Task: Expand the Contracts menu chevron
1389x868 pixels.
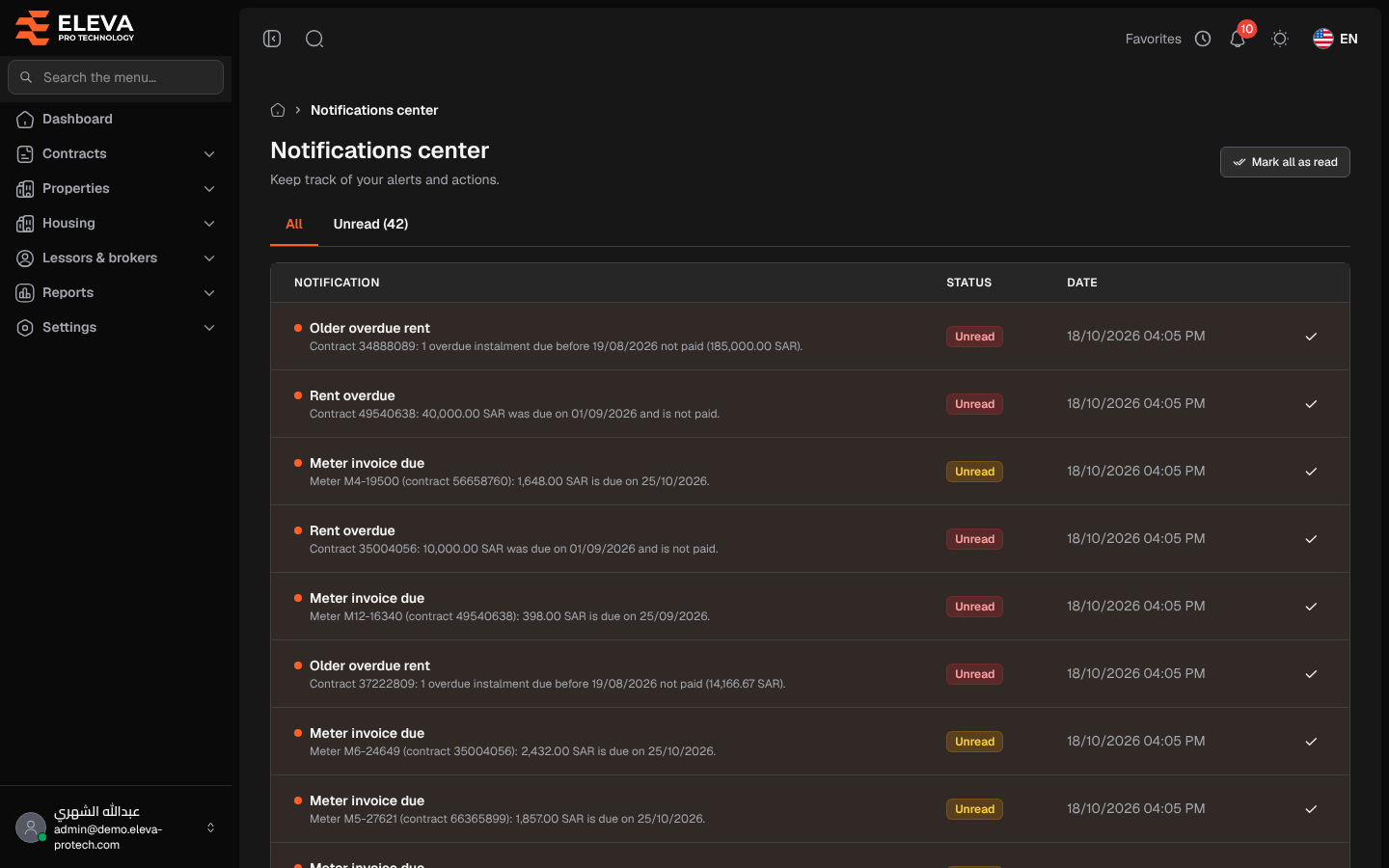Action: point(209,154)
